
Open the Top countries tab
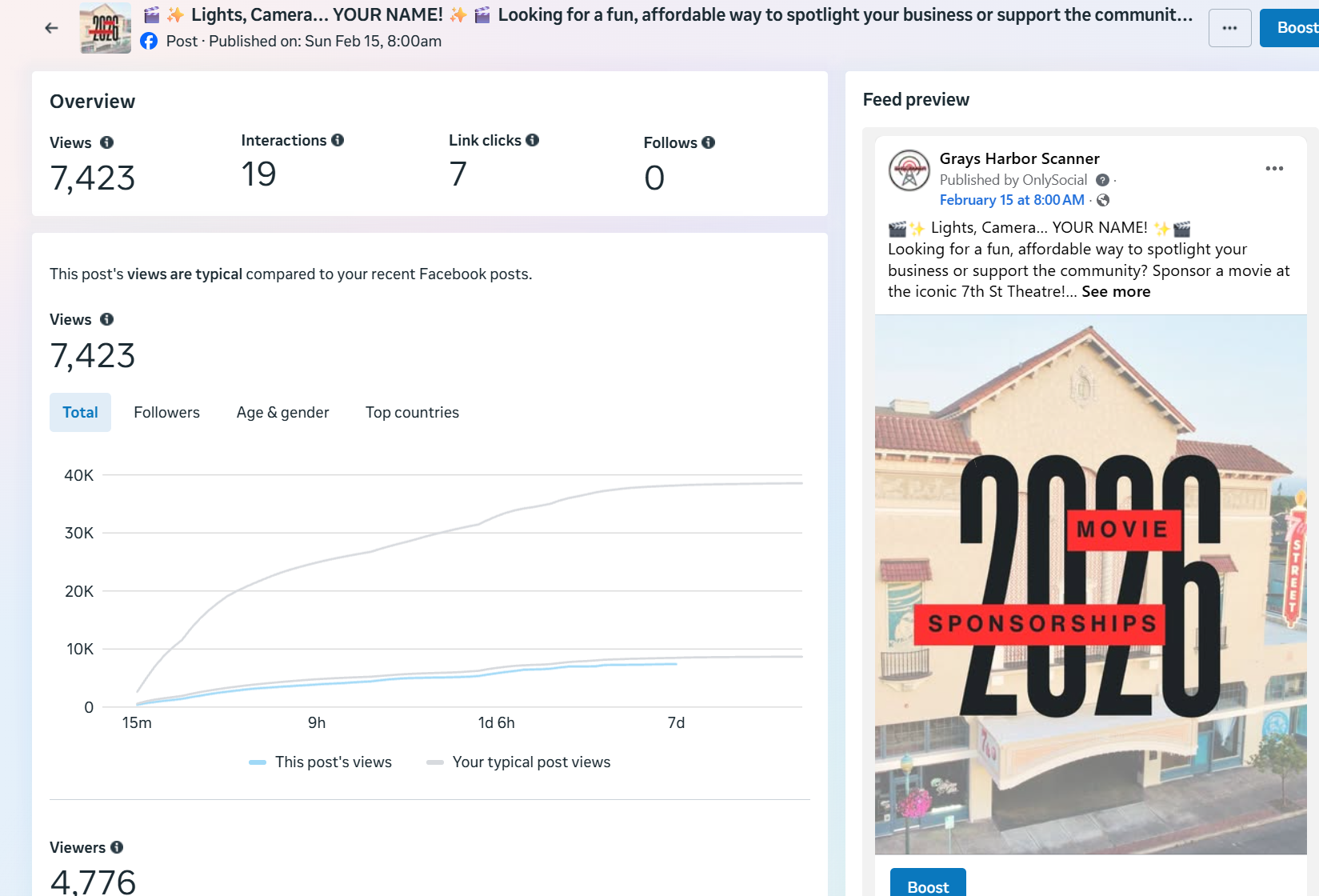(412, 412)
